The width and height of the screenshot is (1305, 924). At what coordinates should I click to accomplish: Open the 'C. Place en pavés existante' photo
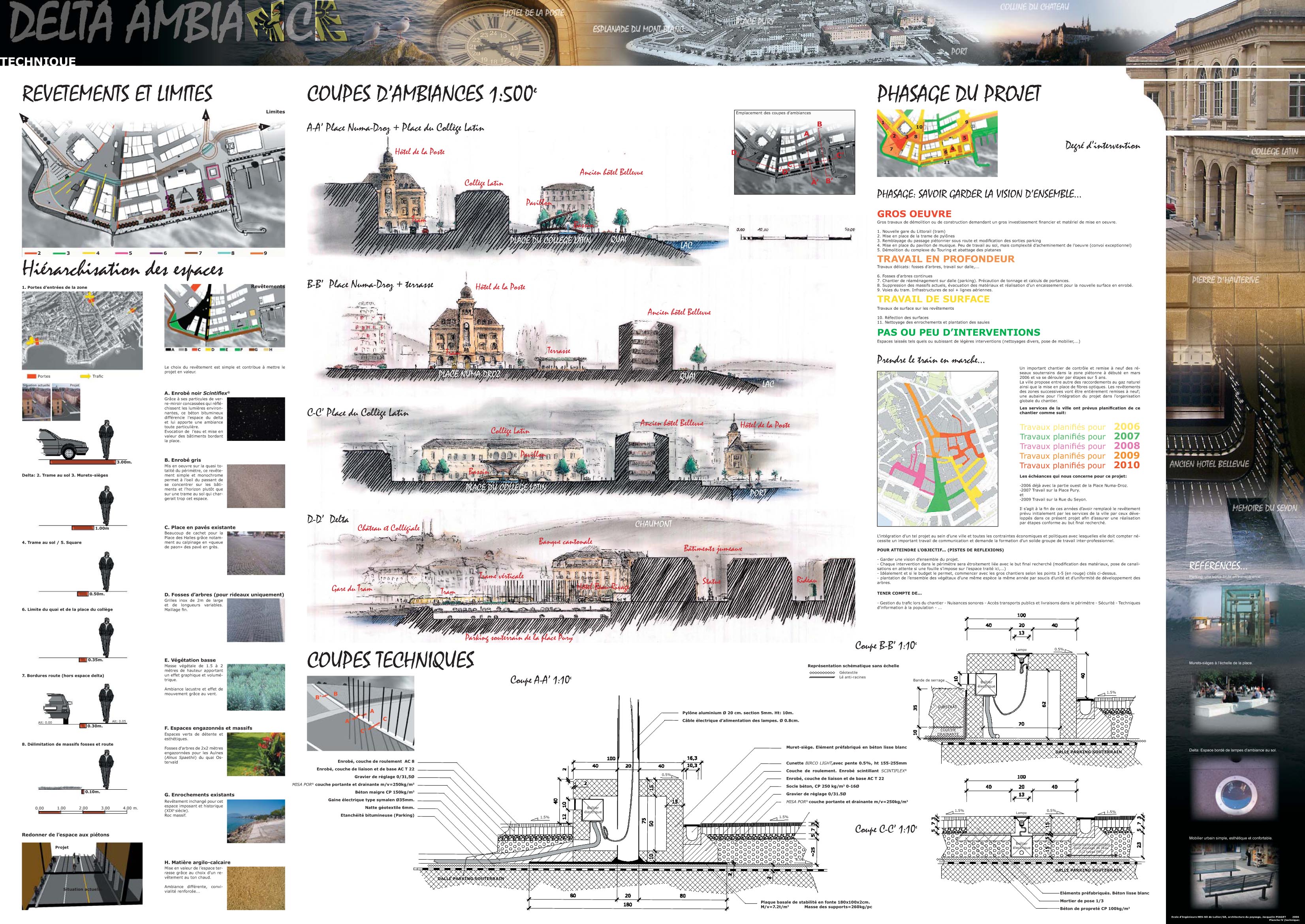pos(256,553)
